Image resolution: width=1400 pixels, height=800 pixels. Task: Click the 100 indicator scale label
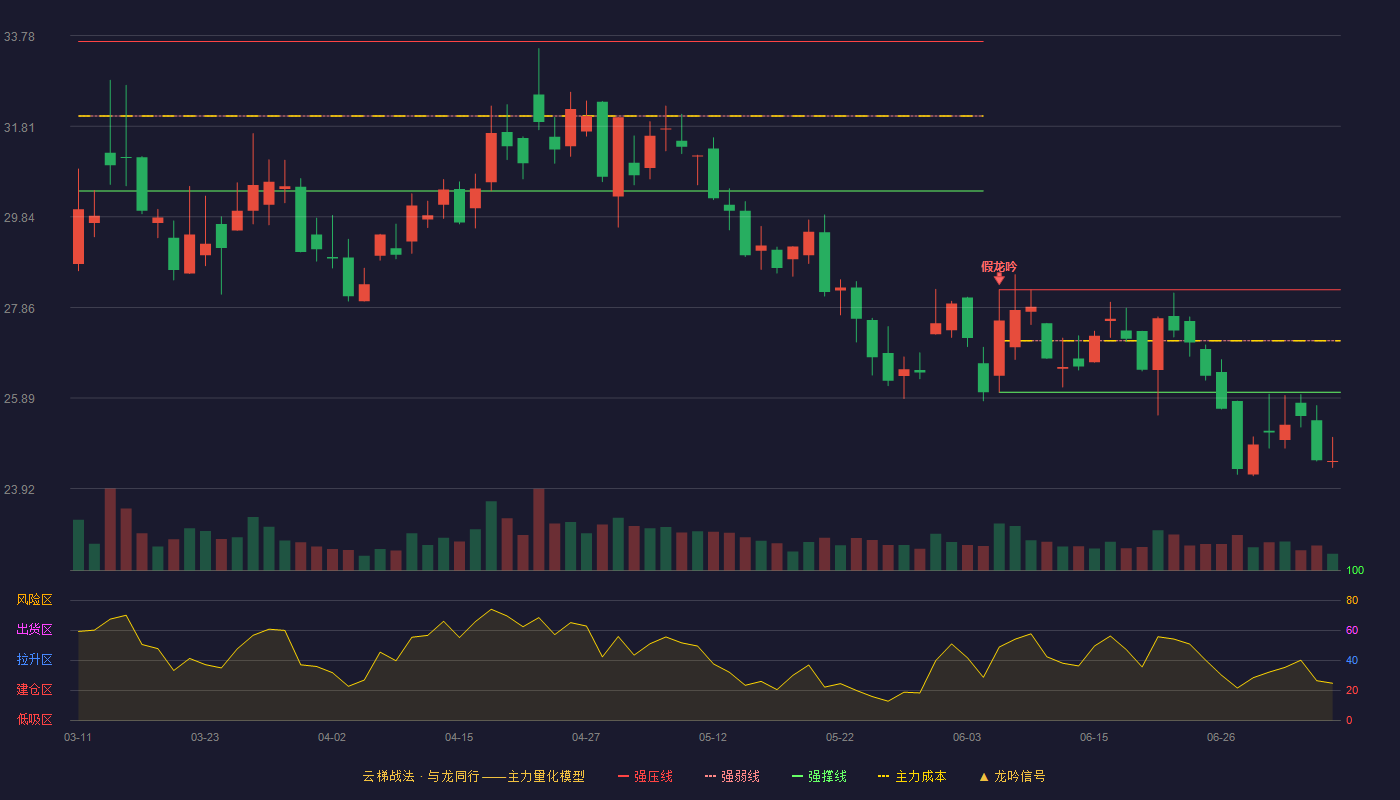(x=1355, y=571)
